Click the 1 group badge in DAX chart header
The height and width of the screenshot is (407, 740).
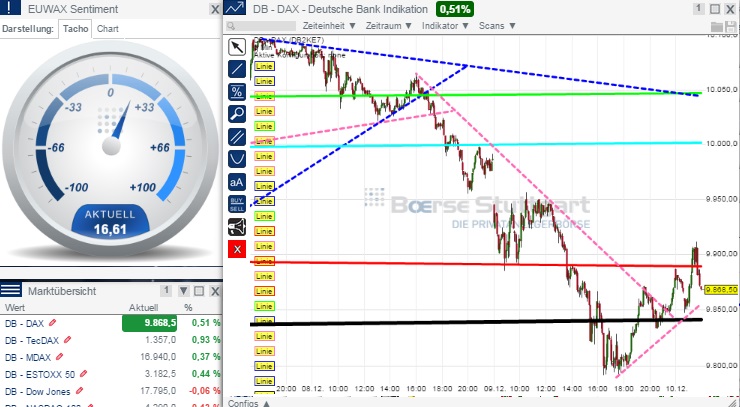tap(699, 8)
